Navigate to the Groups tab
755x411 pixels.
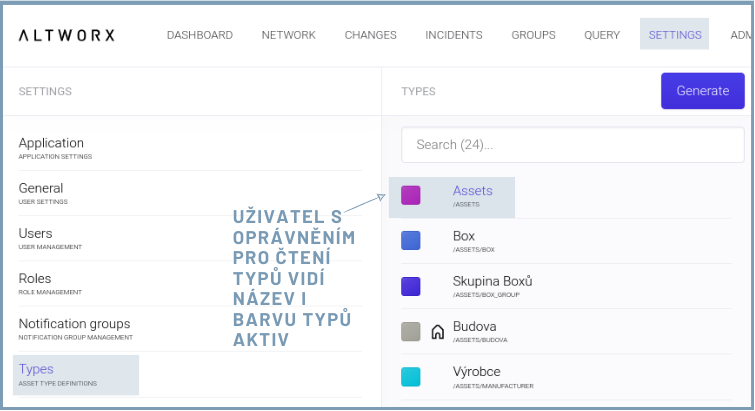click(x=533, y=35)
